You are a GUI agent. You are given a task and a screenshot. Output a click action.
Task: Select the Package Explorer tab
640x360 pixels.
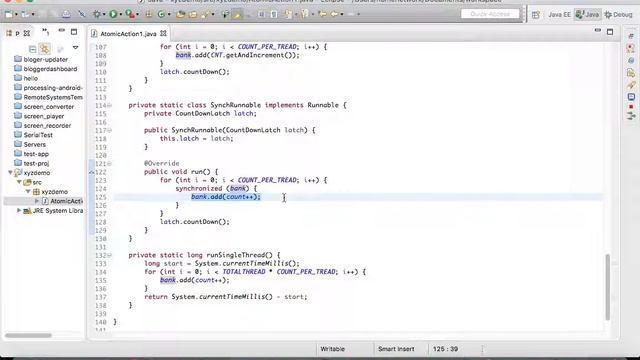(x=16, y=33)
